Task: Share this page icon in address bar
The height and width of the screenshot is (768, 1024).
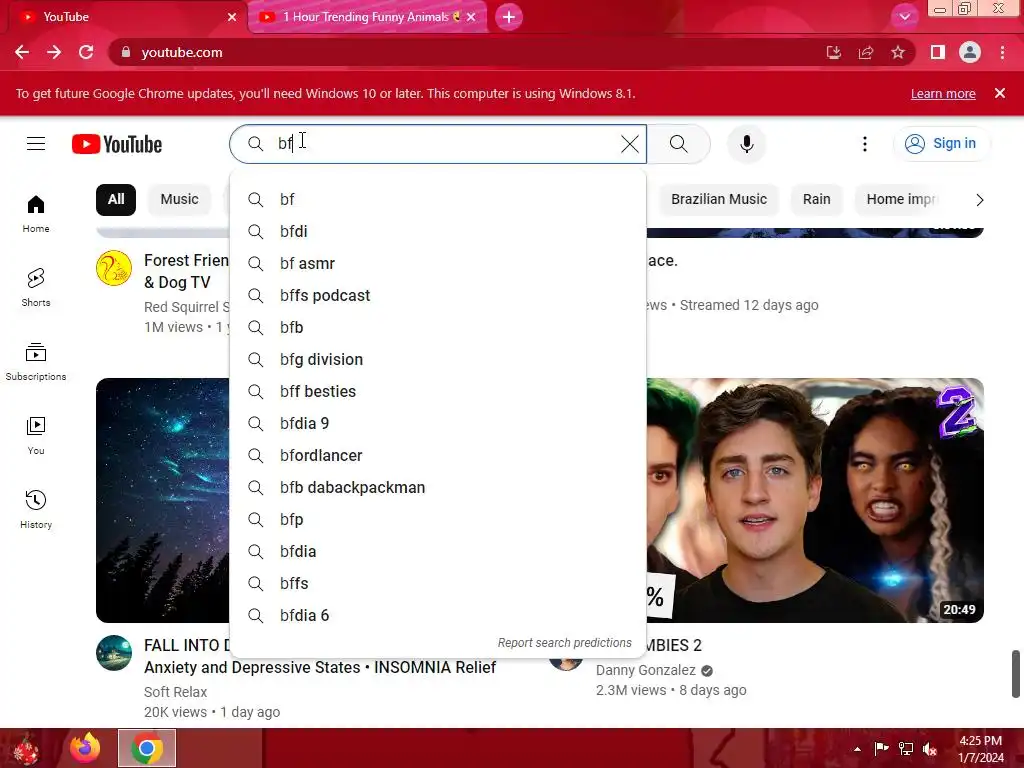Action: [866, 52]
